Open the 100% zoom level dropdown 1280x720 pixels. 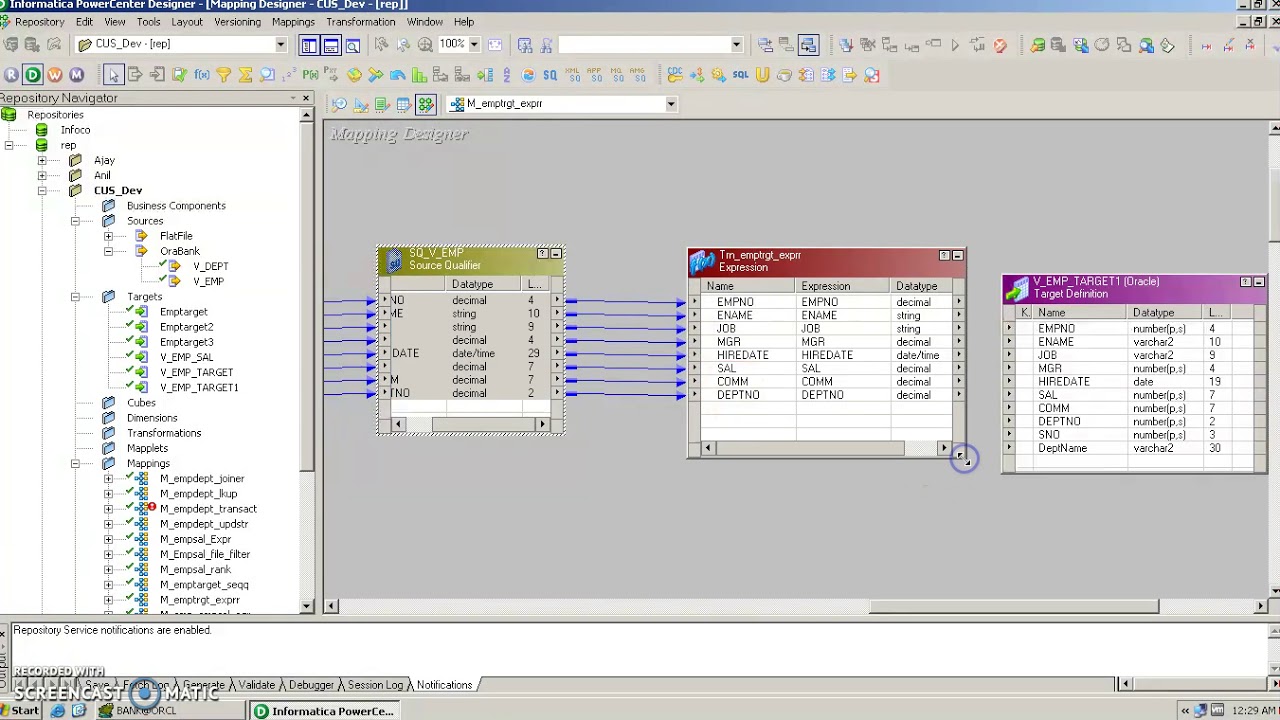(x=473, y=44)
